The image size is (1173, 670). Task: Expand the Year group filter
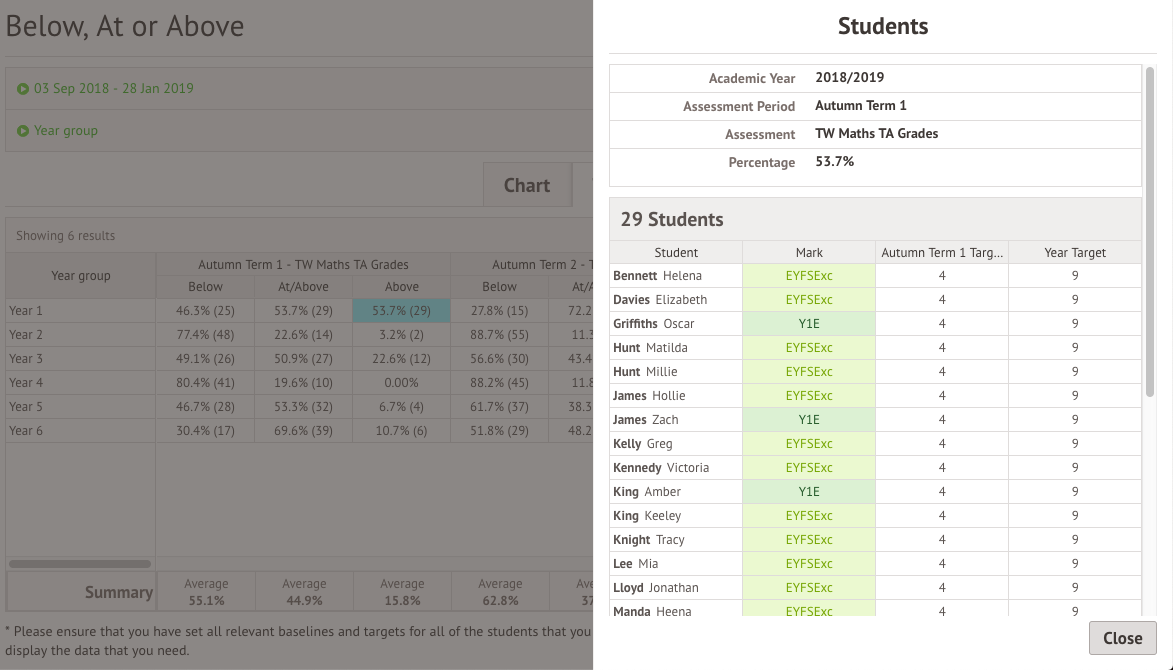65,130
